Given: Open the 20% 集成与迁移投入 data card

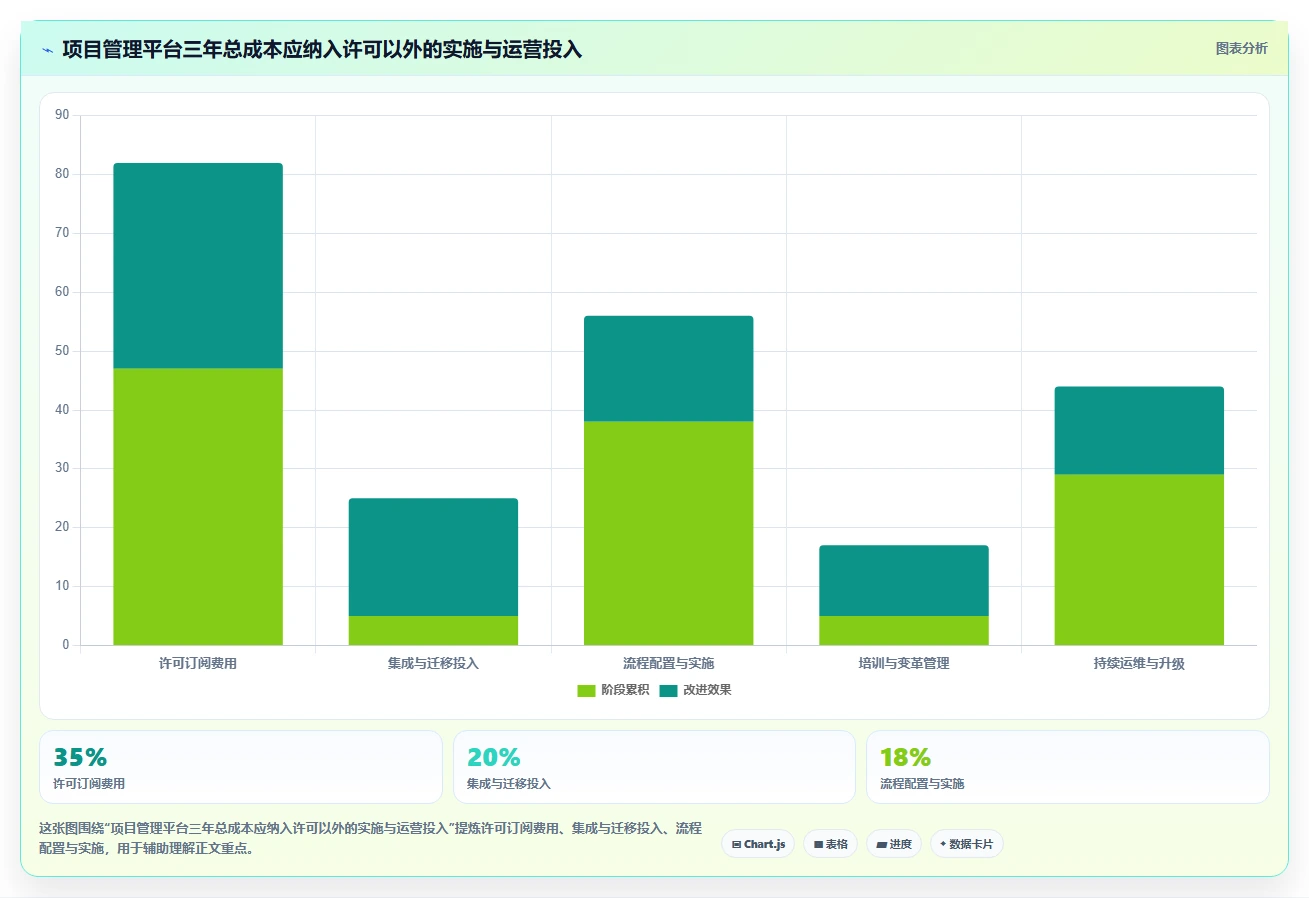Looking at the screenshot, I should point(654,767).
